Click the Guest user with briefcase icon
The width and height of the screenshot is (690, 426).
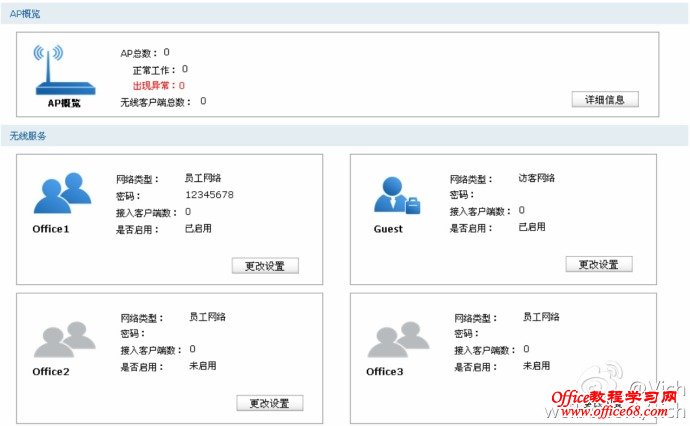click(x=397, y=195)
